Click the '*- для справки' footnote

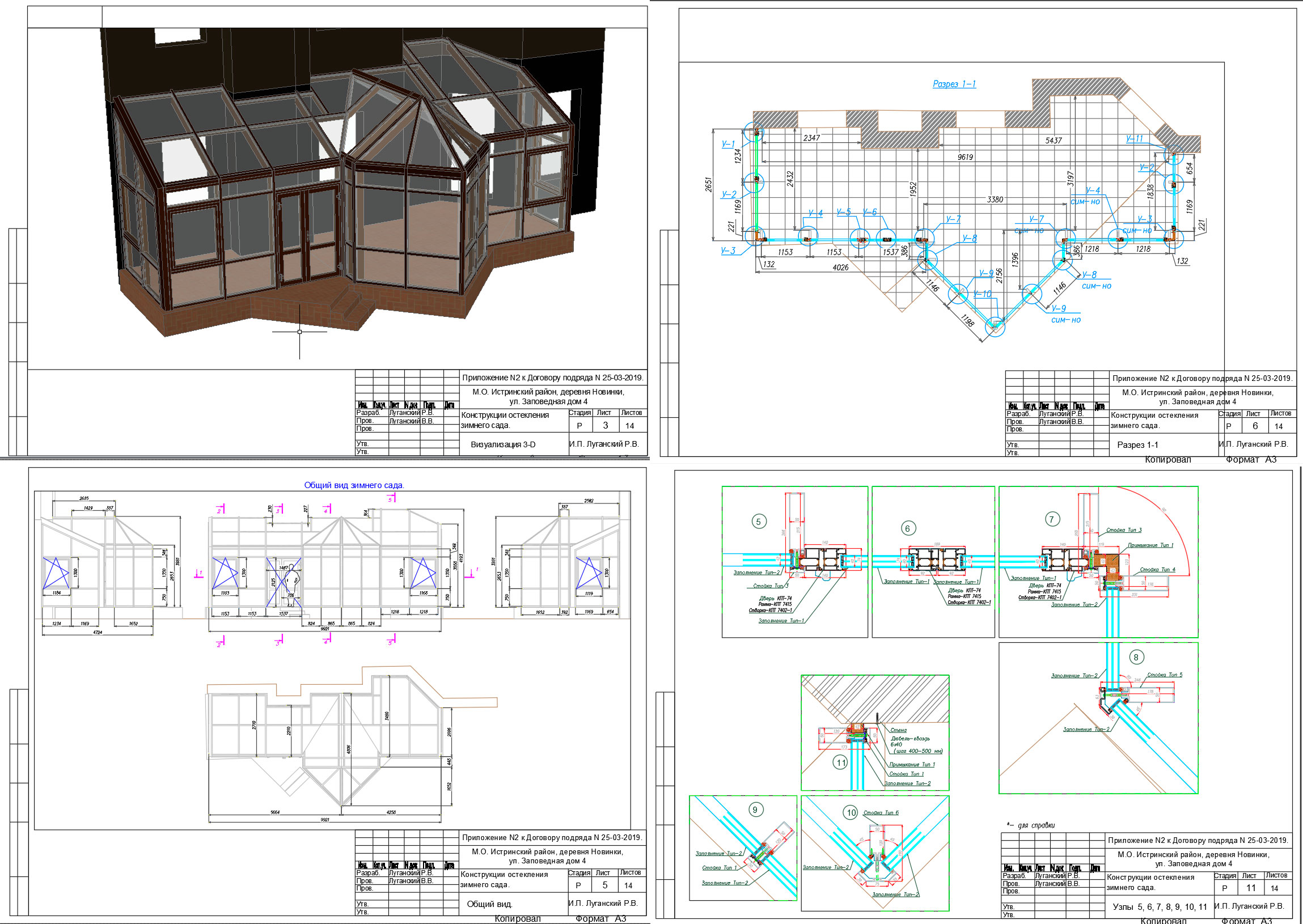click(x=1030, y=825)
